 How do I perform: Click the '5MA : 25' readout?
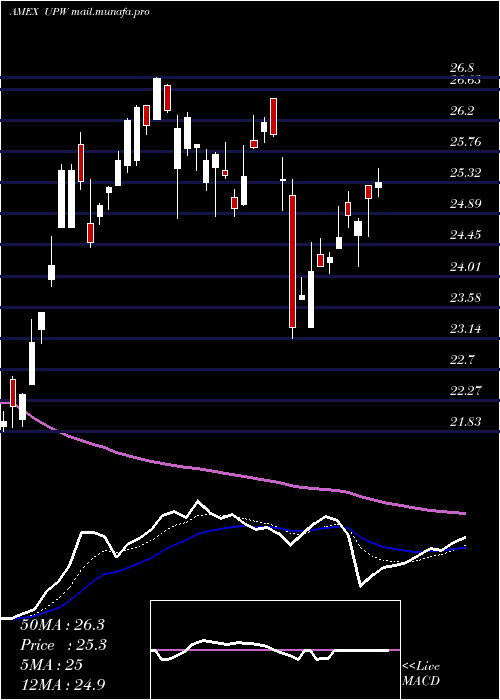point(51,664)
